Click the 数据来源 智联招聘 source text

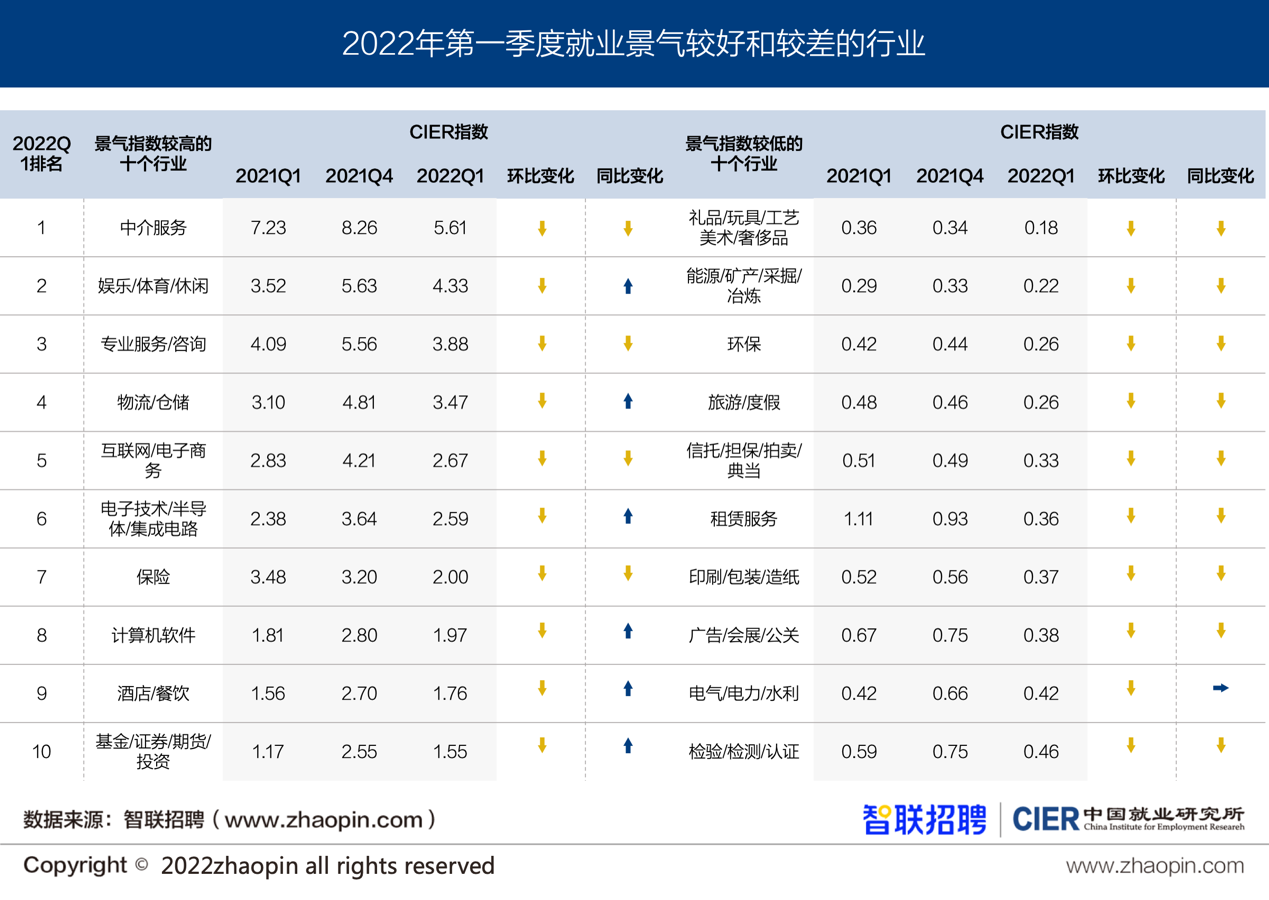[x=230, y=820]
